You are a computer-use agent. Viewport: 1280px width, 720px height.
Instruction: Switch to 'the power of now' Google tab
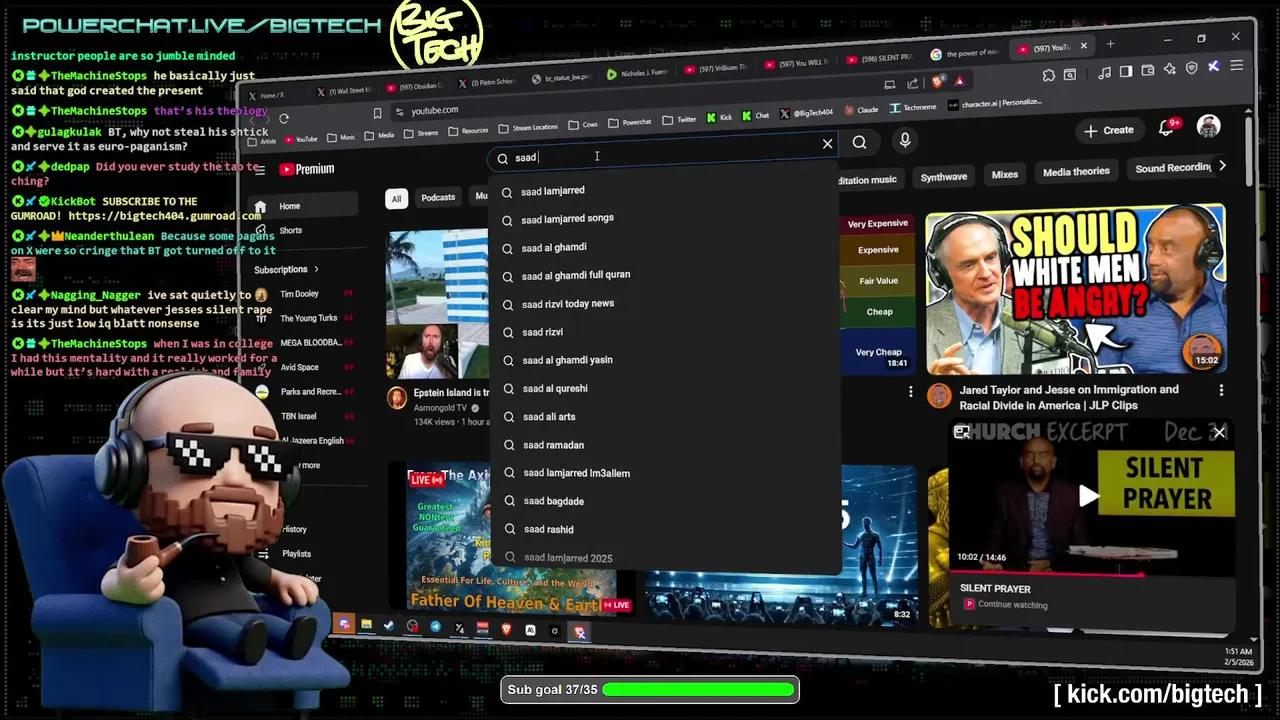tap(965, 53)
